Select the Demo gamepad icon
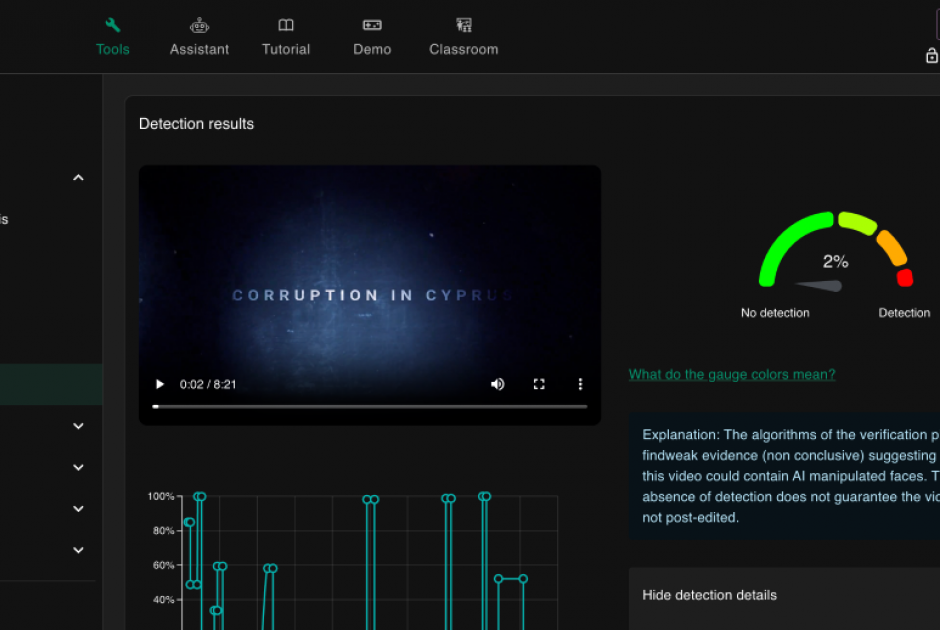This screenshot has width=940, height=630. click(x=372, y=36)
